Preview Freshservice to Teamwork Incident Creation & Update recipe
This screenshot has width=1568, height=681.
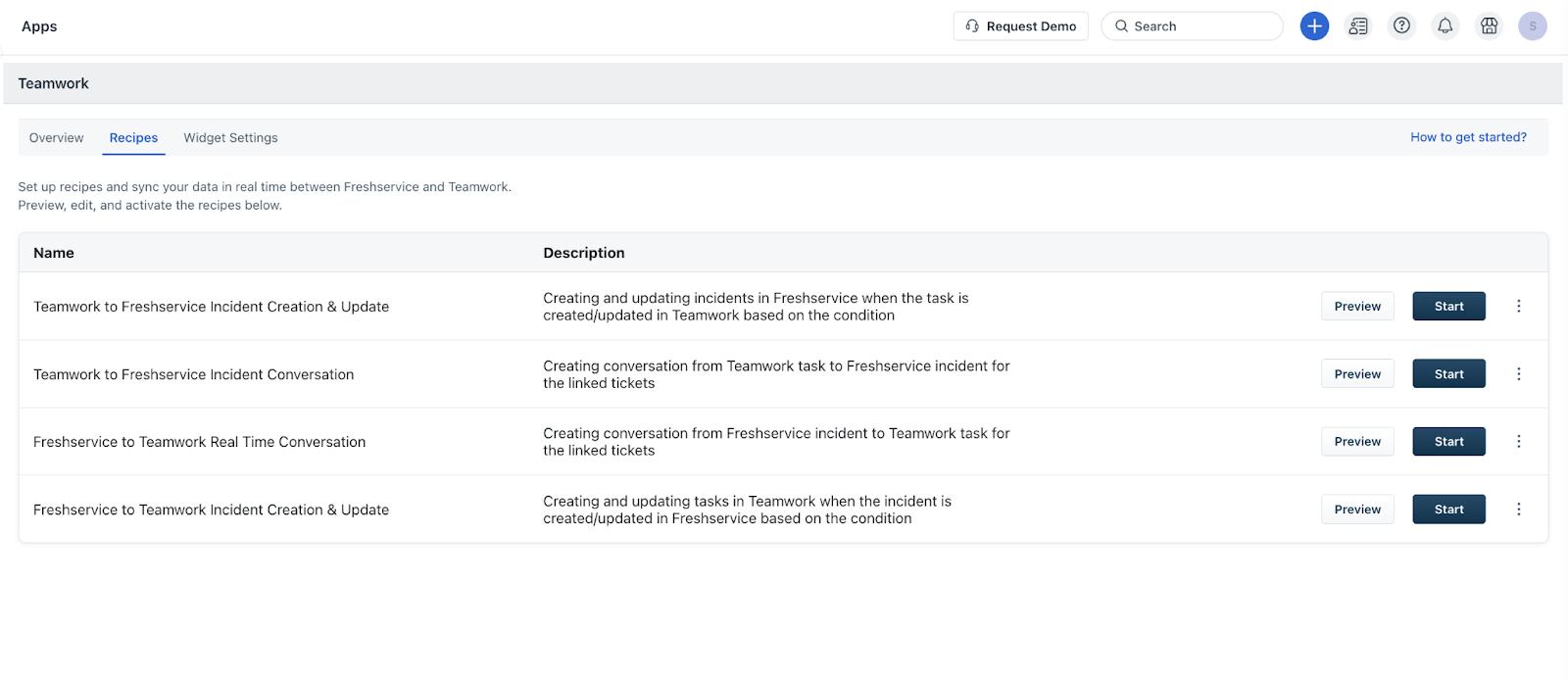(1357, 510)
